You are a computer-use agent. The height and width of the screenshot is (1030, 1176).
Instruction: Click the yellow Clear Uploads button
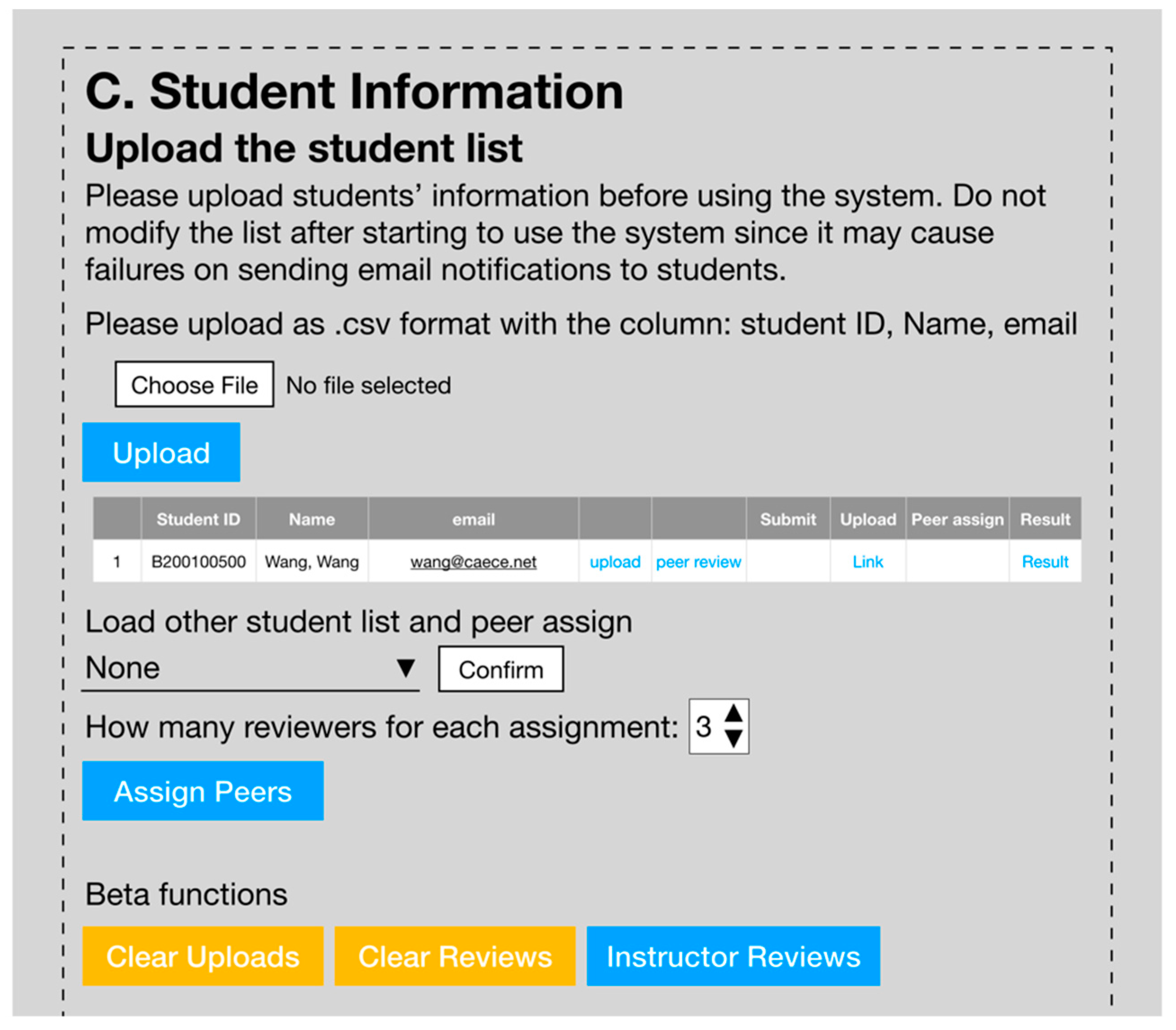[x=202, y=956]
